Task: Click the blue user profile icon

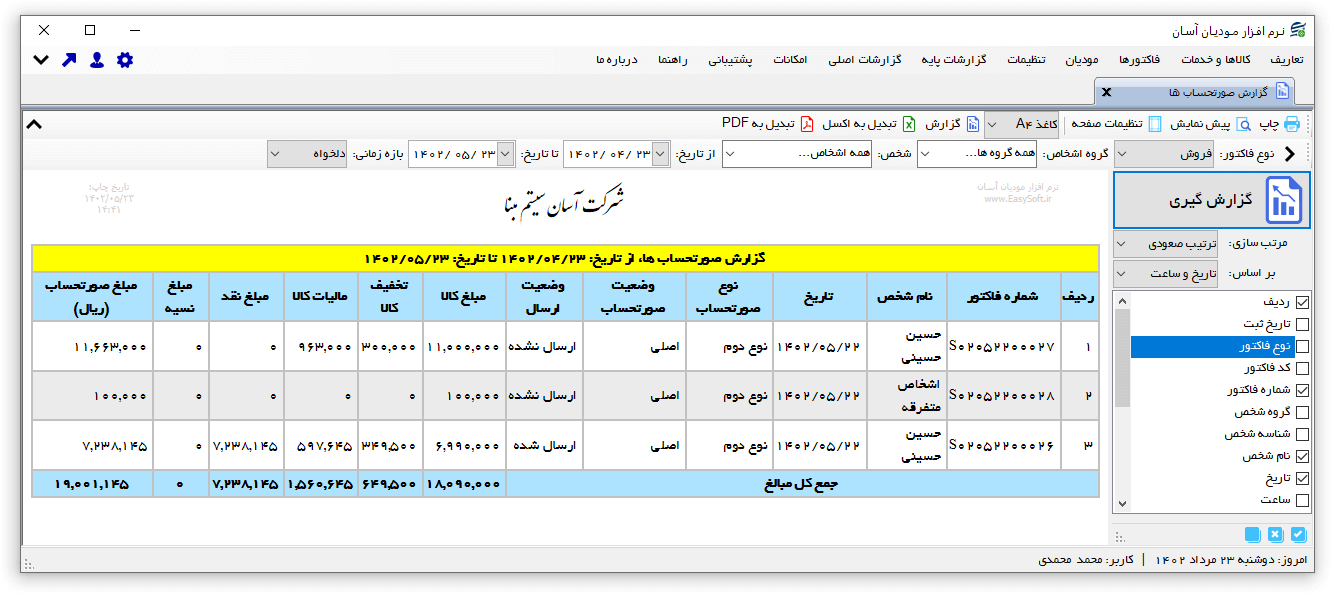Action: click(x=97, y=60)
